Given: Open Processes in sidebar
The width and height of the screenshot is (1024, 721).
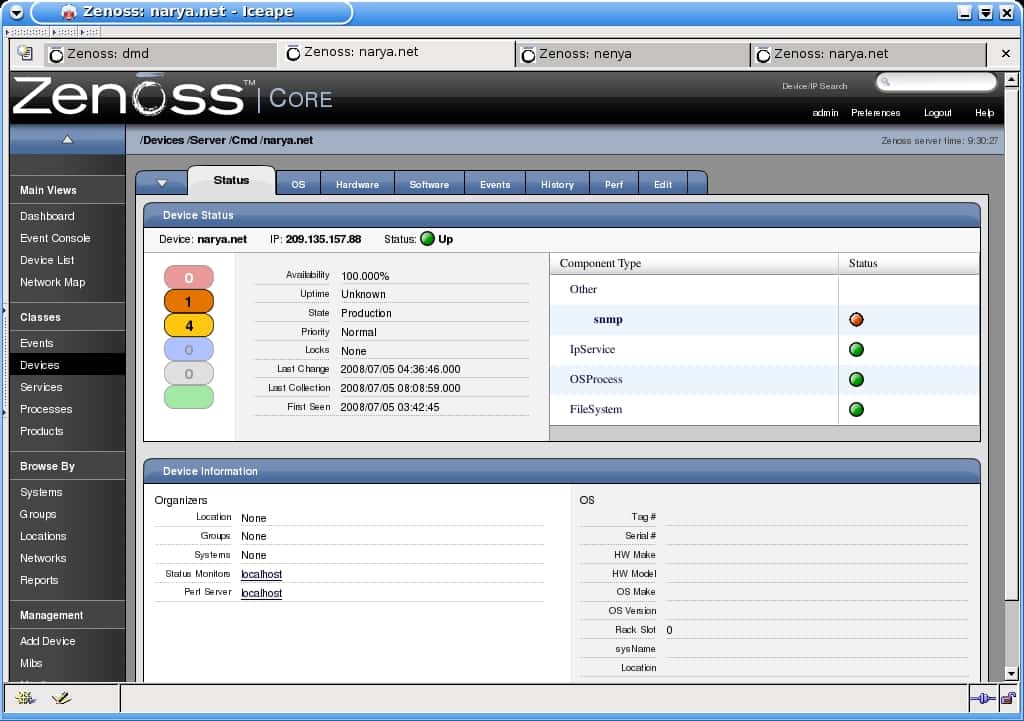Looking at the screenshot, I should tap(46, 409).
